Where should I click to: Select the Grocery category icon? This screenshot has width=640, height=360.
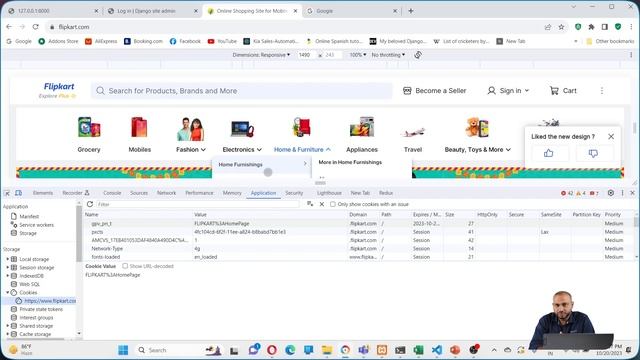click(x=89, y=127)
